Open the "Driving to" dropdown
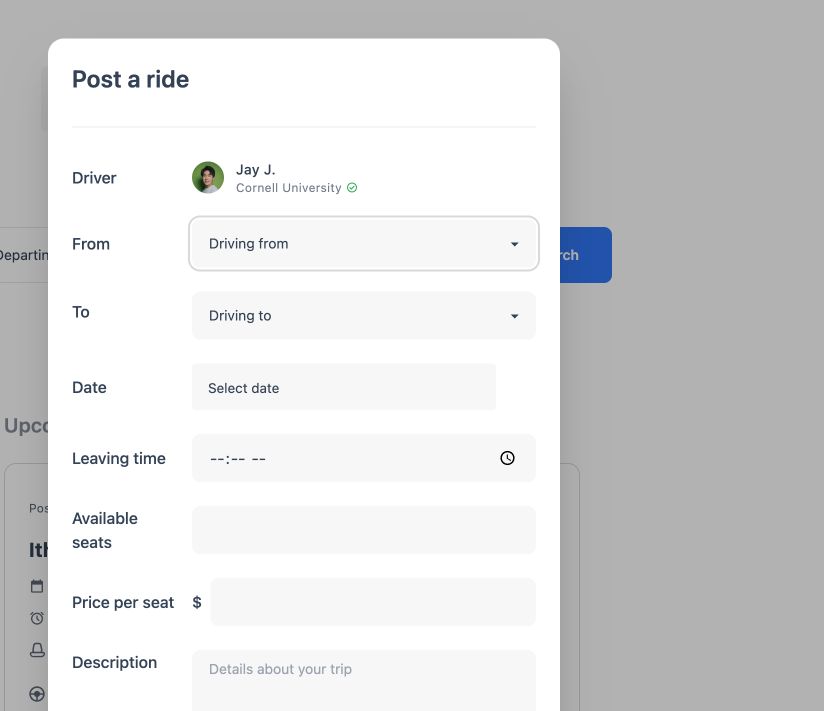 coord(364,315)
